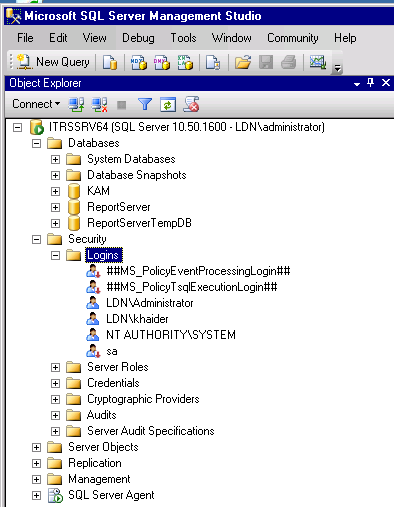This screenshot has height=507, width=394.
Task: Click the Analysis Services MDX Query icon
Action: 139,62
